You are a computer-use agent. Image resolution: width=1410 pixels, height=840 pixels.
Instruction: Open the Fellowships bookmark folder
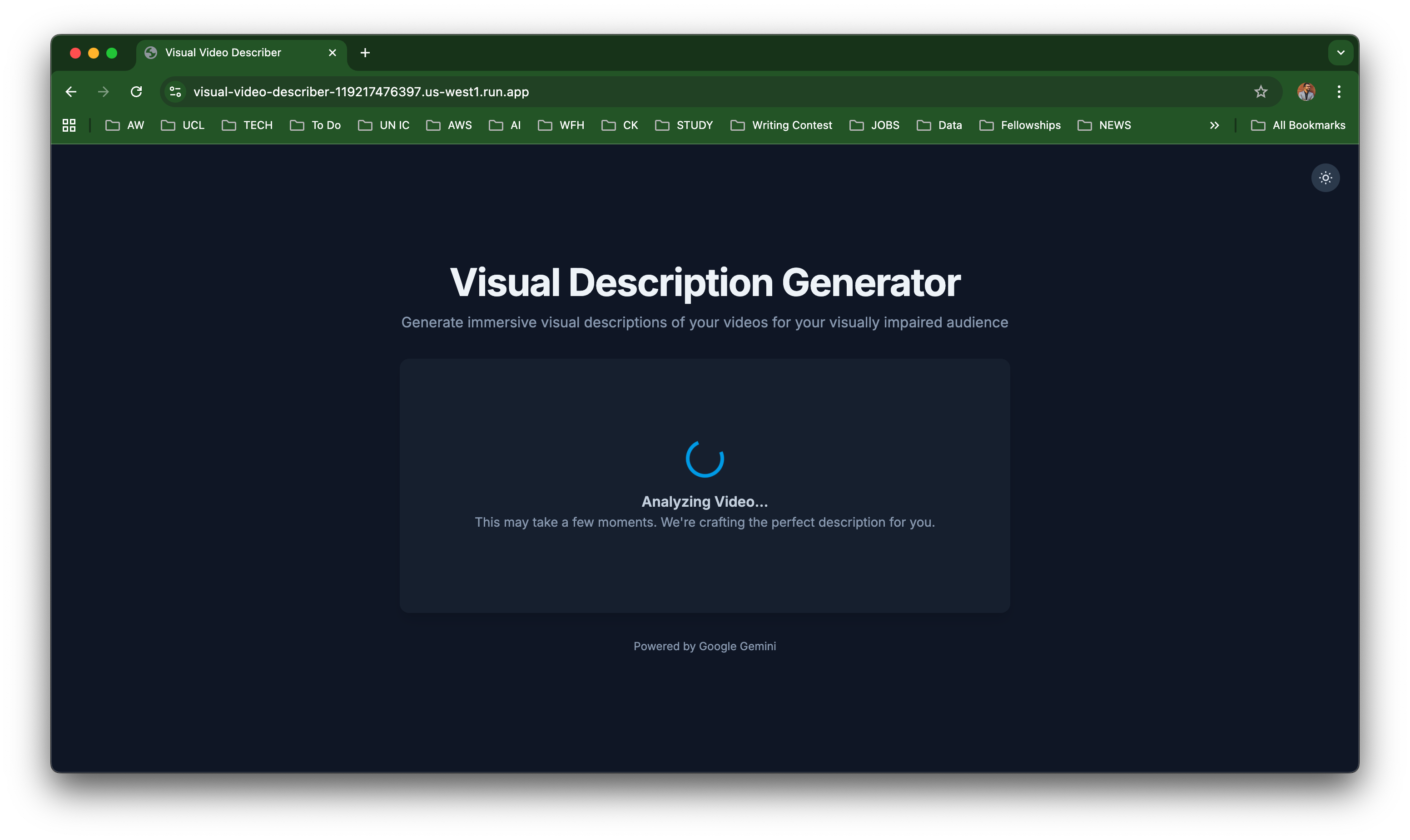tap(1020, 125)
